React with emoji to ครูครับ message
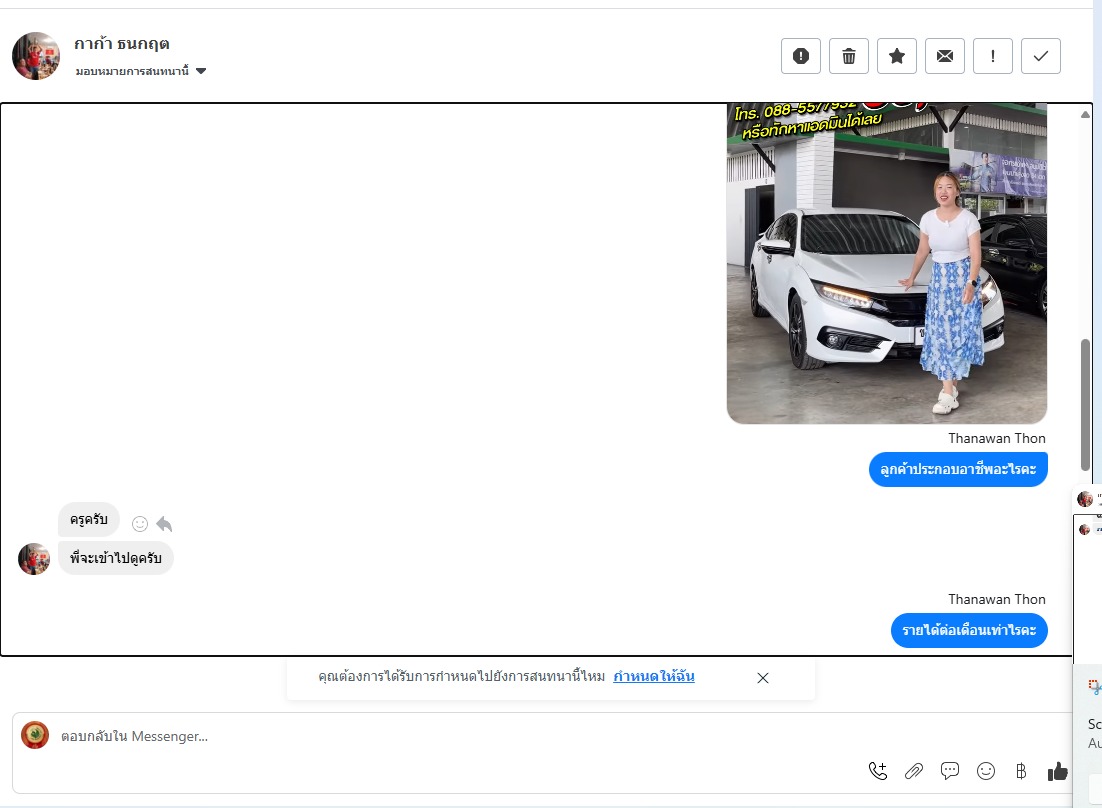 click(140, 524)
